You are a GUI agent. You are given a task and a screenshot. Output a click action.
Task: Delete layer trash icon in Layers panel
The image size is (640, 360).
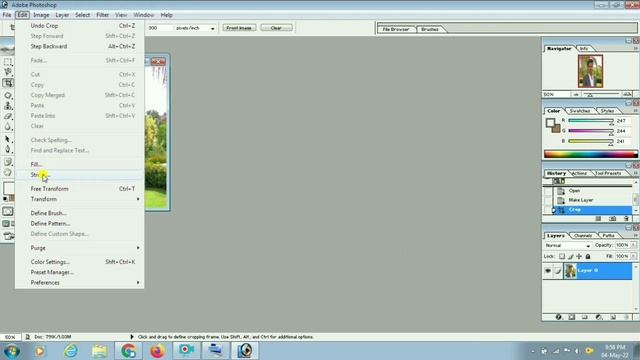coord(627,317)
